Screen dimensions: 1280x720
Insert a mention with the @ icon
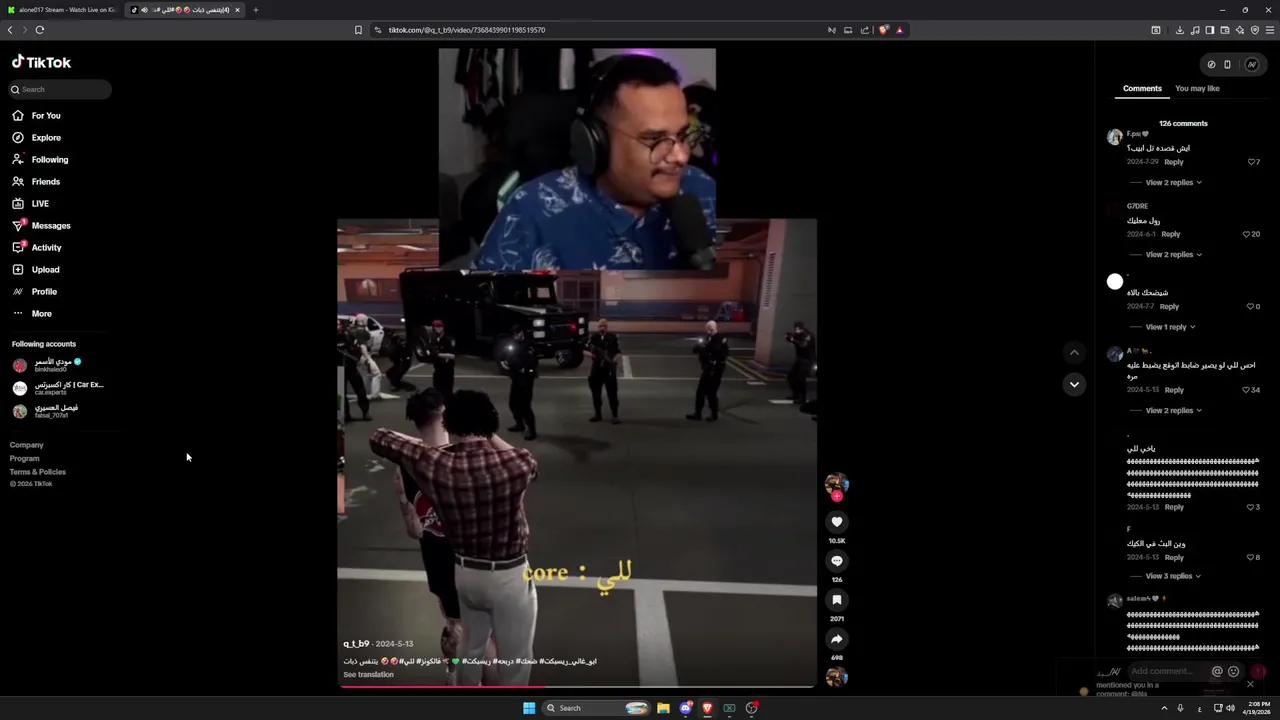1217,672
